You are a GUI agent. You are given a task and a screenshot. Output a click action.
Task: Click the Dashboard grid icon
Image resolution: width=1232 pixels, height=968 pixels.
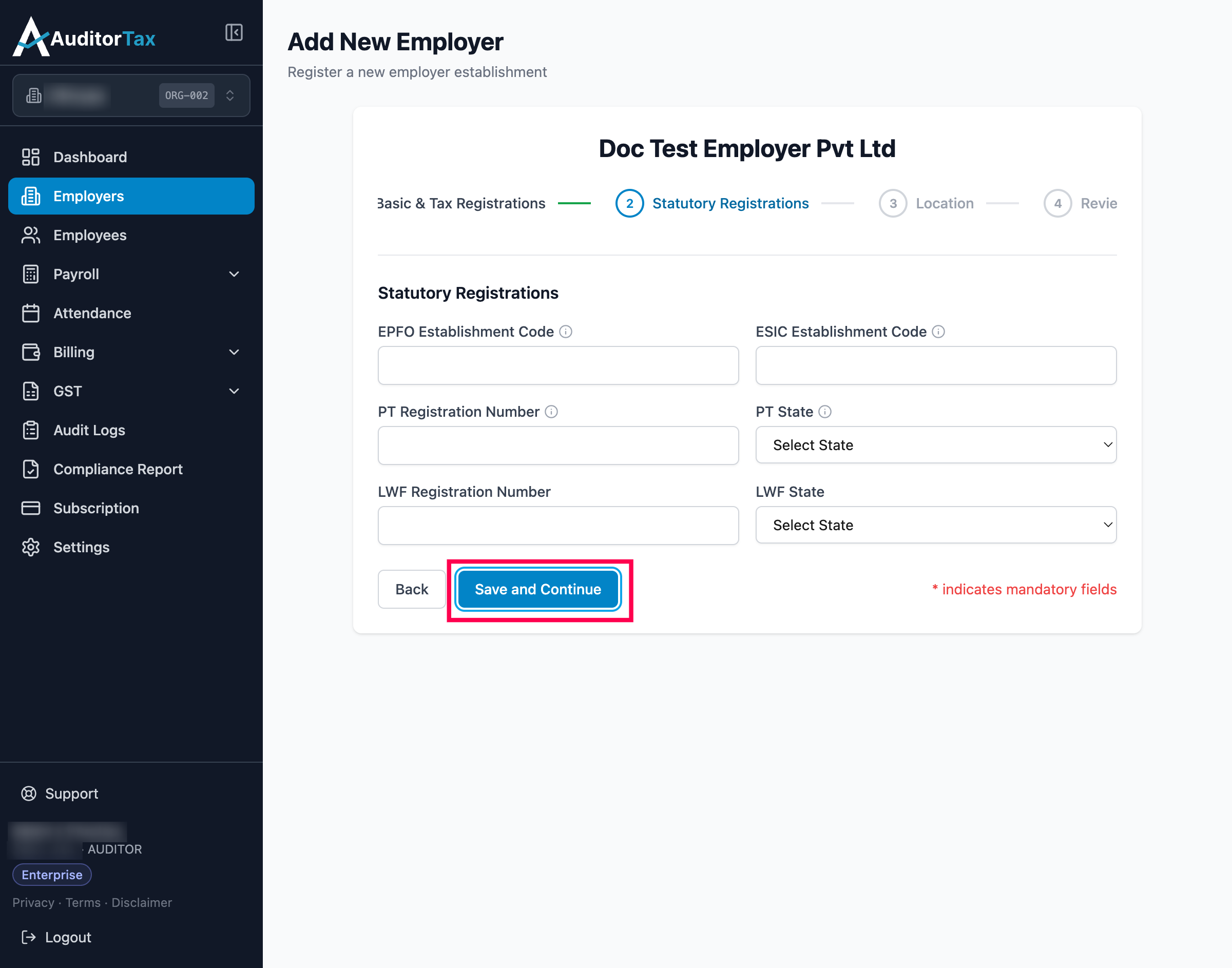click(x=31, y=157)
